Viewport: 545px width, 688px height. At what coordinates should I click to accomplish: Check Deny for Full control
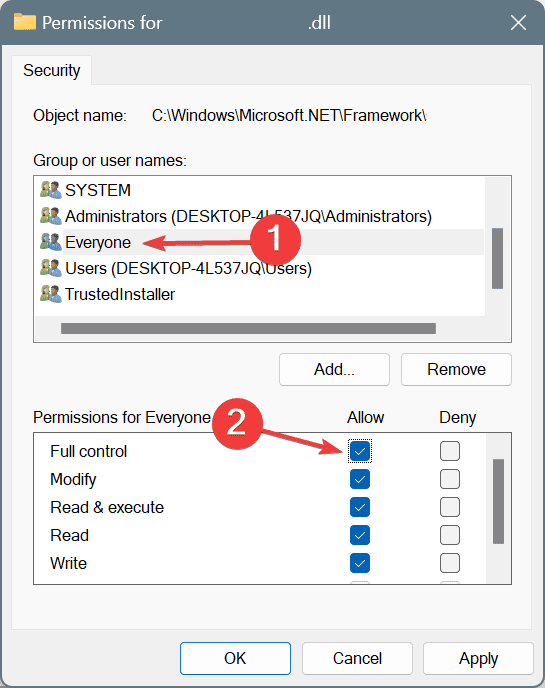pos(450,451)
